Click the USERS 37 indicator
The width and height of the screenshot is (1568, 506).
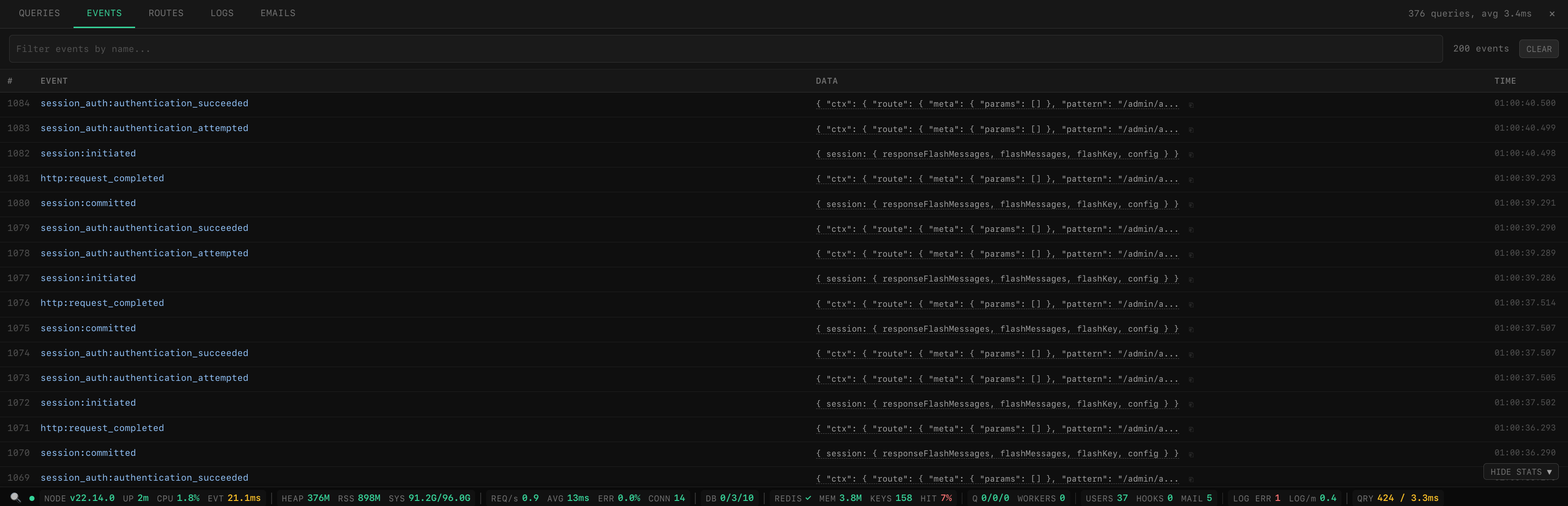(x=1106, y=498)
